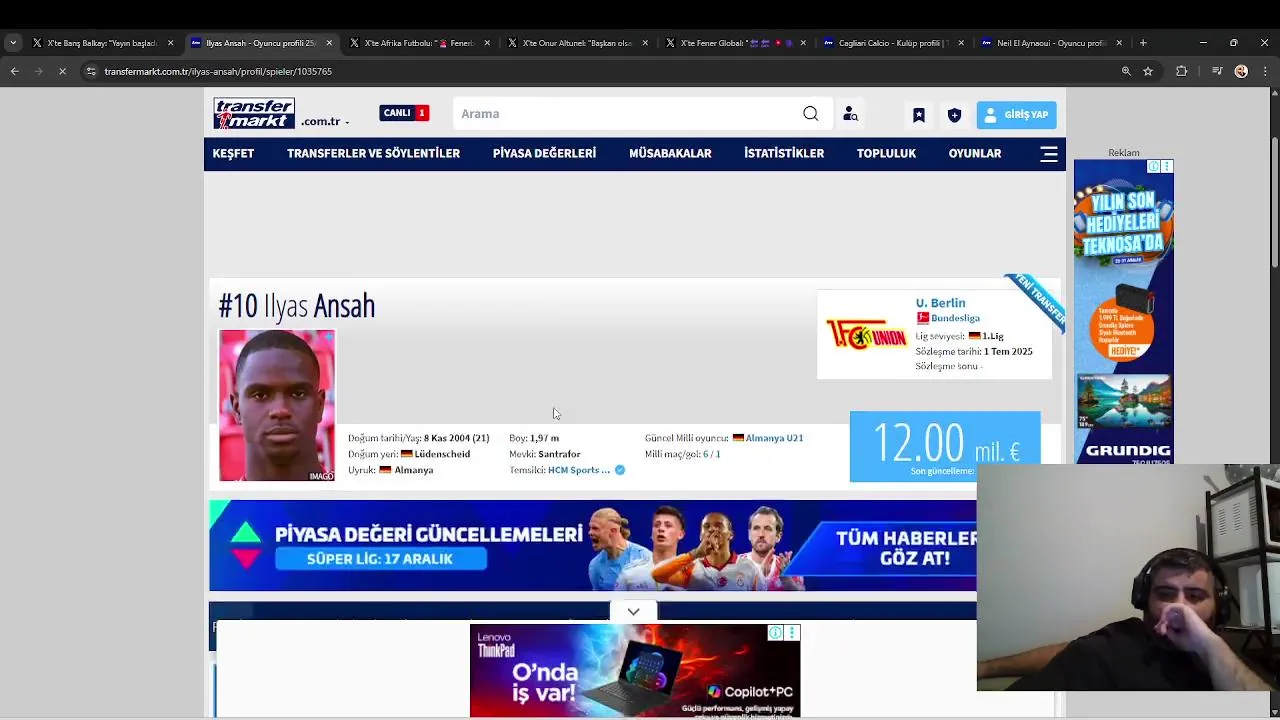Click the '8 Kas 2004 (21)' birth date
This screenshot has width=1280, height=720.
click(x=456, y=438)
